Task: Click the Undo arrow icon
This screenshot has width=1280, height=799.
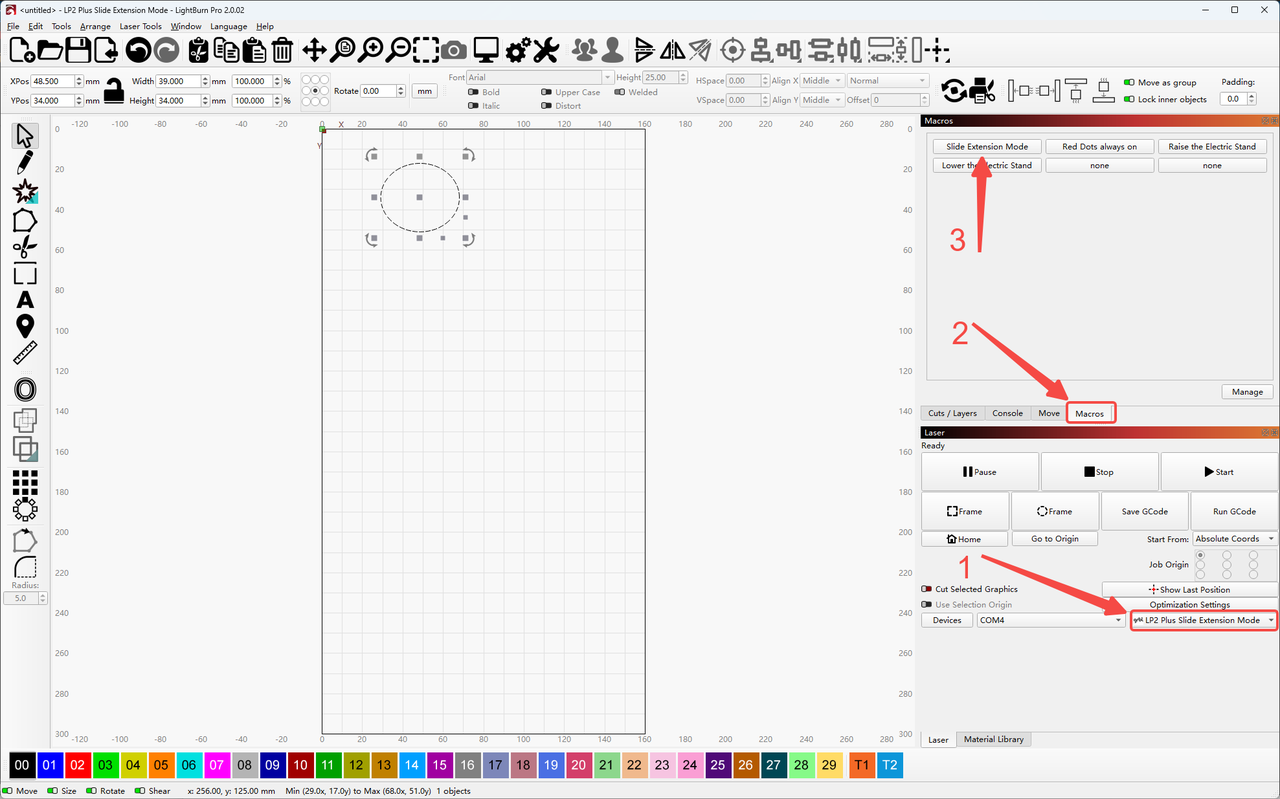Action: point(138,50)
